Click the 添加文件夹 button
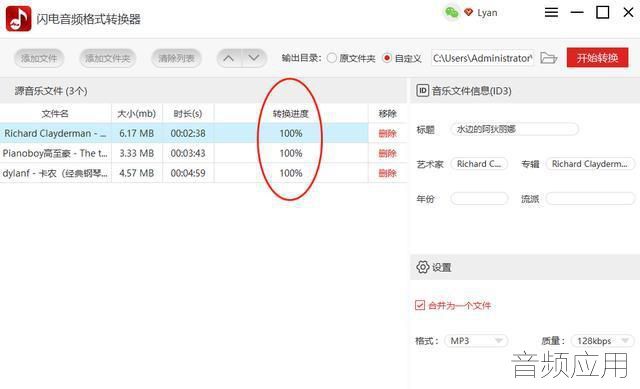This screenshot has height=389, width=640. click(x=107, y=58)
